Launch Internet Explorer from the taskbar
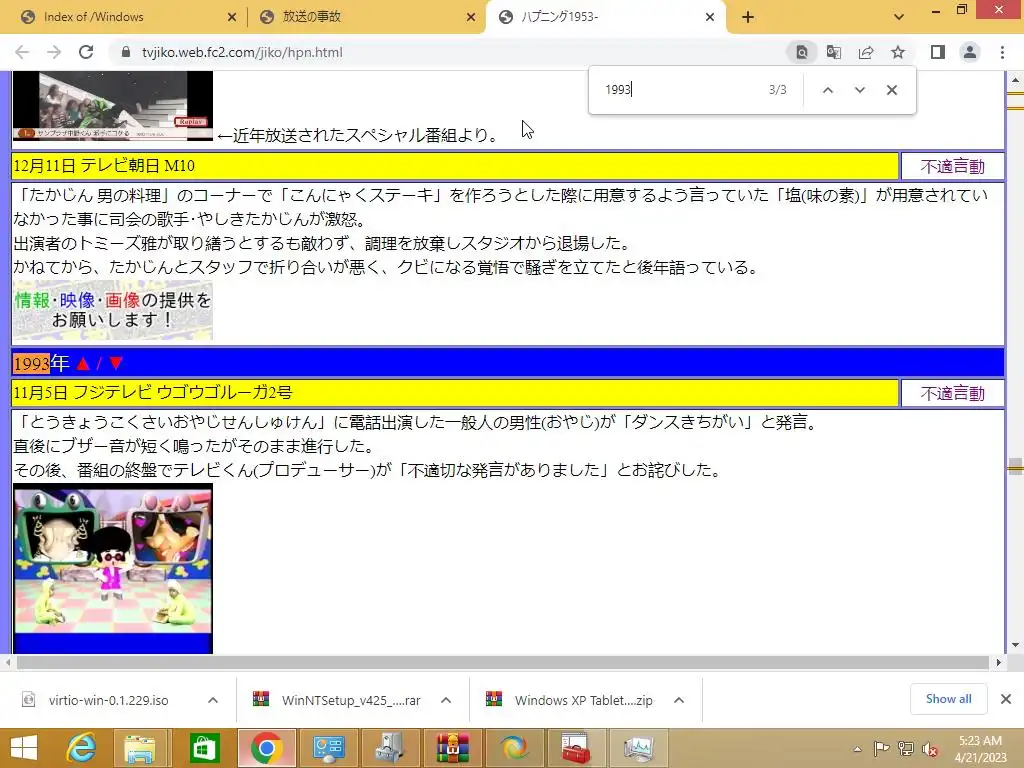This screenshot has height=768, width=1024. [x=81, y=748]
